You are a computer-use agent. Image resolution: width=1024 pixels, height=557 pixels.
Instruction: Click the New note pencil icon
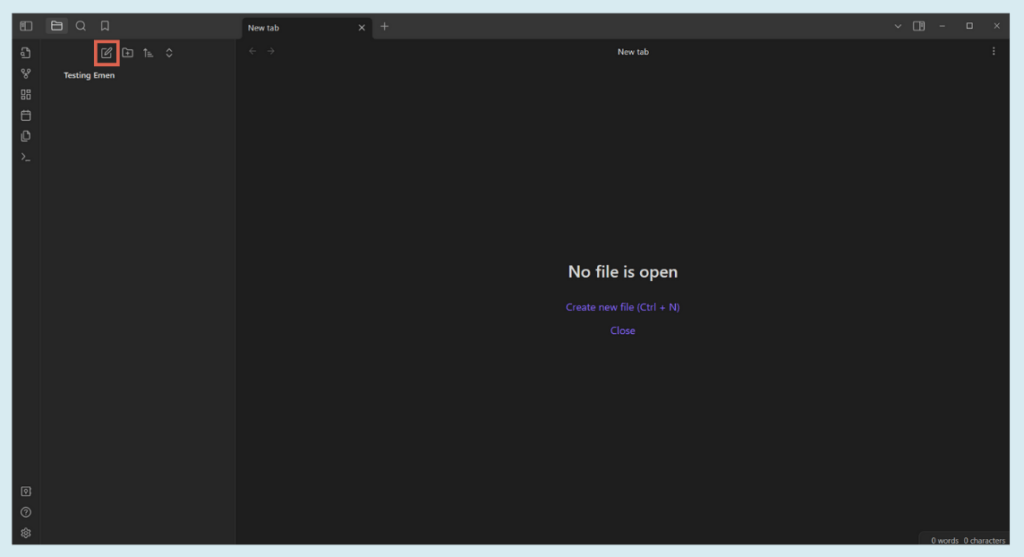coord(106,53)
